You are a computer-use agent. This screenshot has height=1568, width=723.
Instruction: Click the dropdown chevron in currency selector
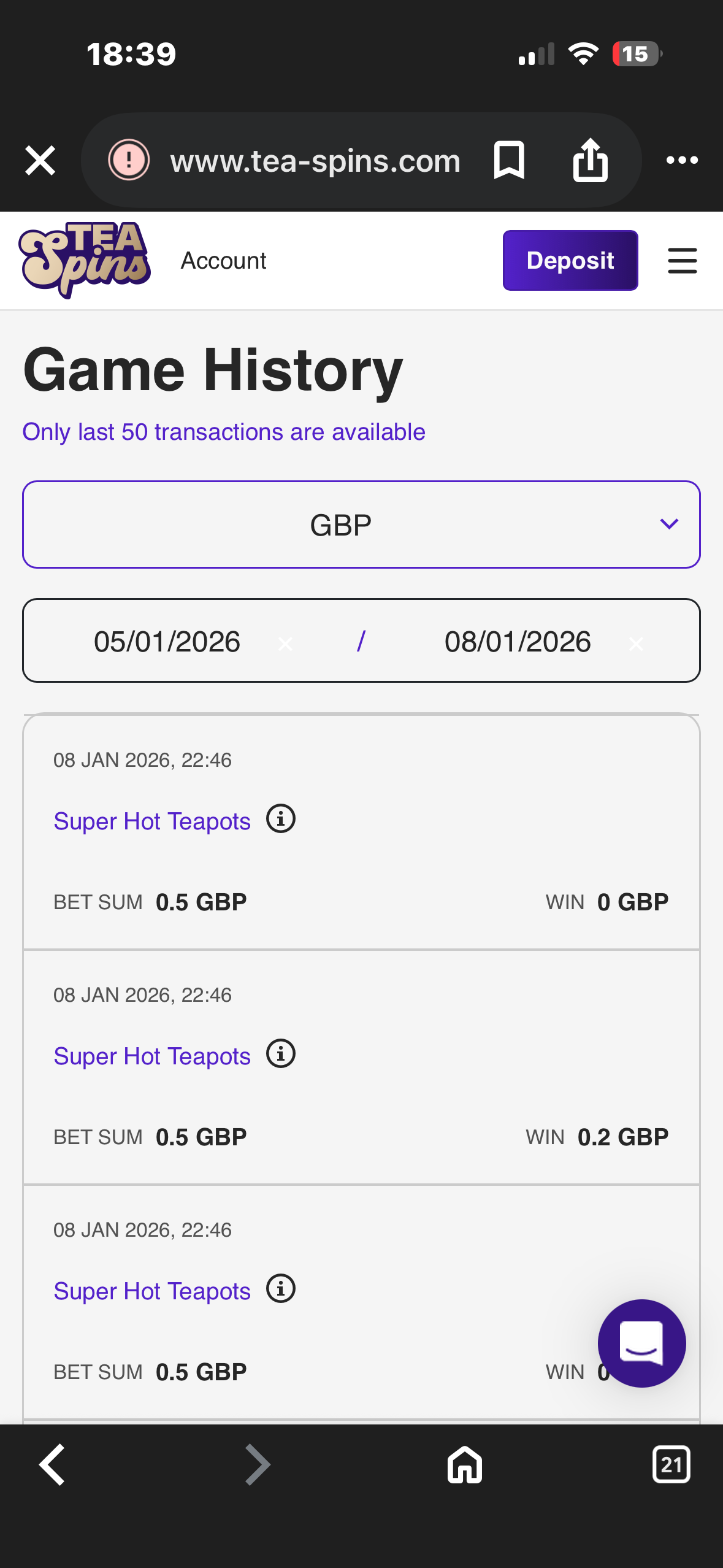point(668,524)
